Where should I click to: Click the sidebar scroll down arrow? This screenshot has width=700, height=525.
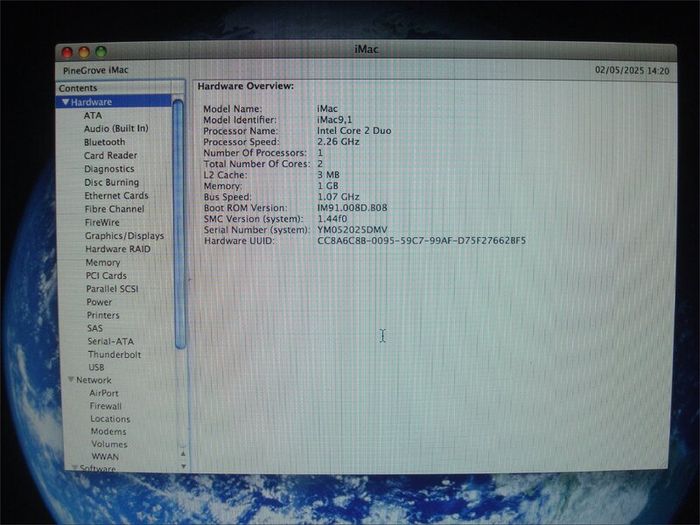[x=183, y=466]
